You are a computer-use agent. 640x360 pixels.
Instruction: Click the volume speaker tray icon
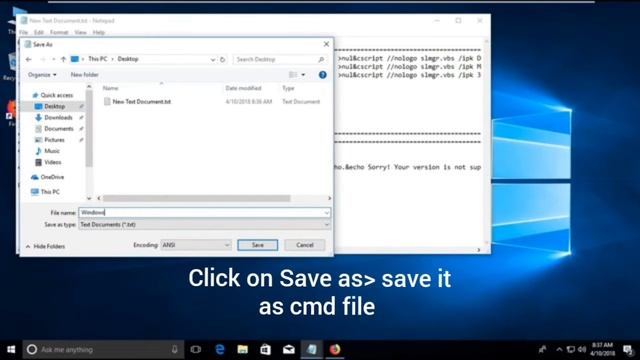pyautogui.click(x=582, y=349)
